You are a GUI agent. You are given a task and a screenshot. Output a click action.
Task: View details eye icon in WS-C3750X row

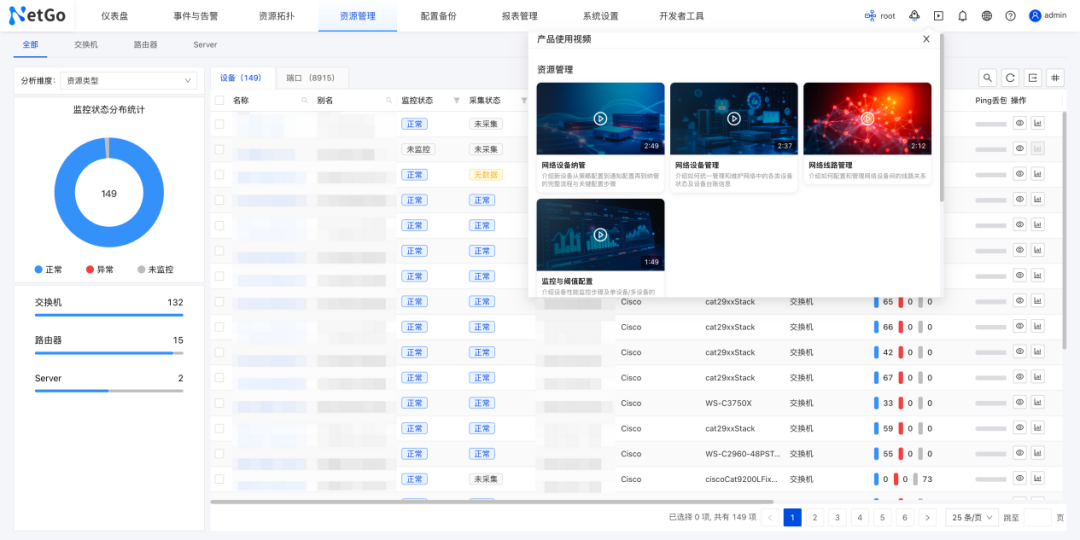pyautogui.click(x=1019, y=402)
